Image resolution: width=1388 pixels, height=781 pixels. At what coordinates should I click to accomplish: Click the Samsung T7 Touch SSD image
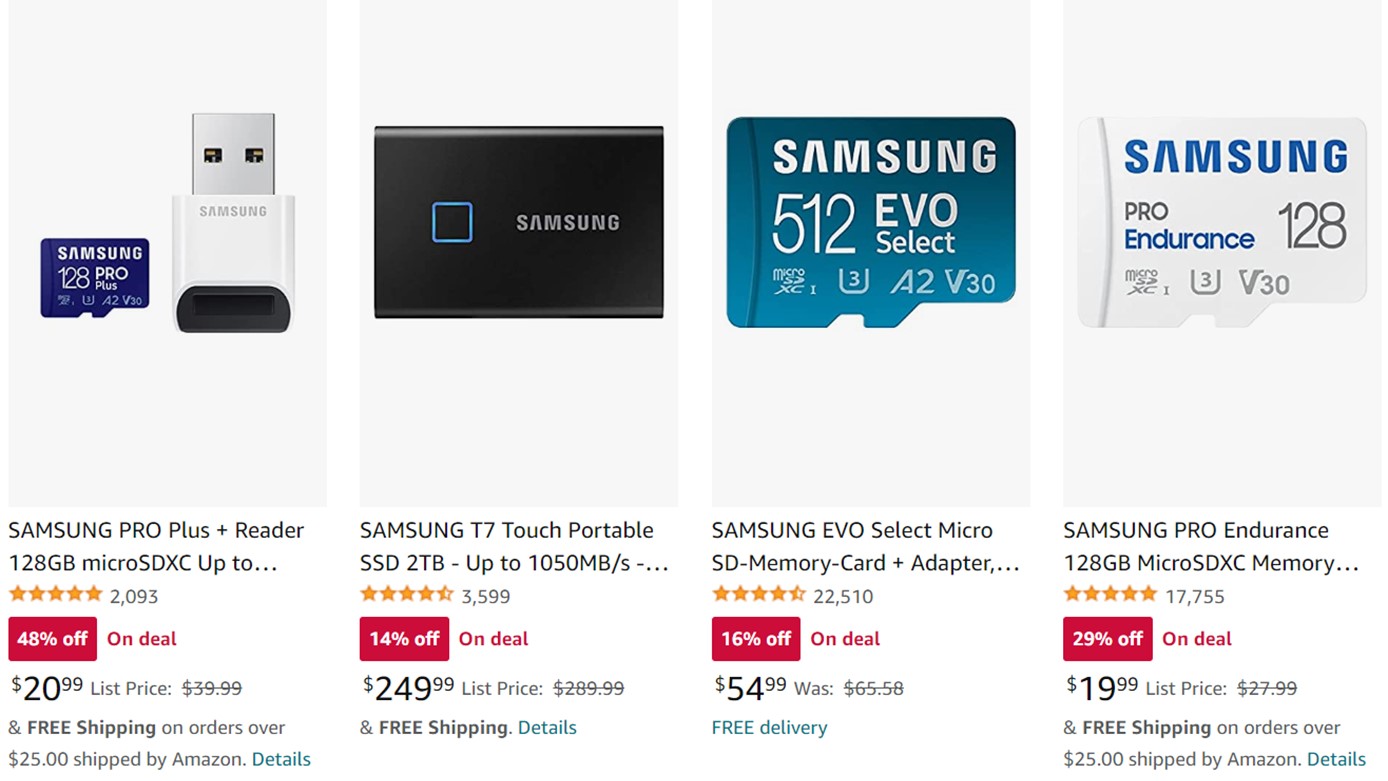coord(518,222)
